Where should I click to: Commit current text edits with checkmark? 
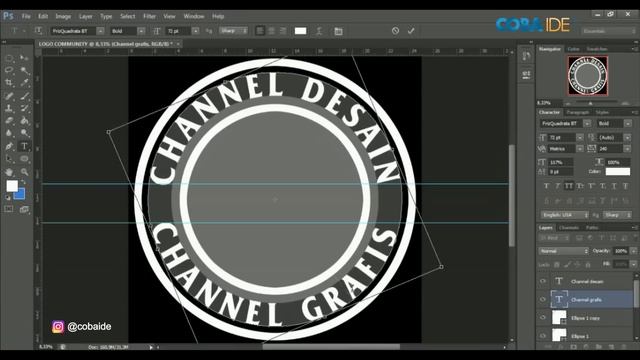click(x=411, y=31)
